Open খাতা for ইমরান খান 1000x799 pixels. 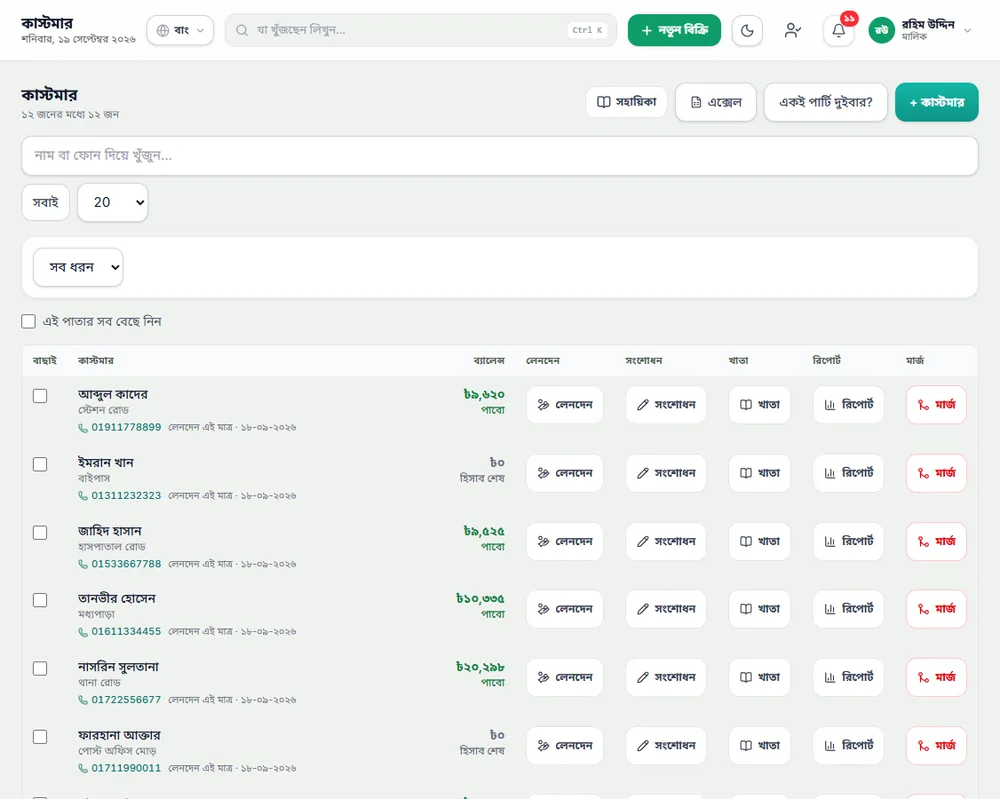[760, 473]
